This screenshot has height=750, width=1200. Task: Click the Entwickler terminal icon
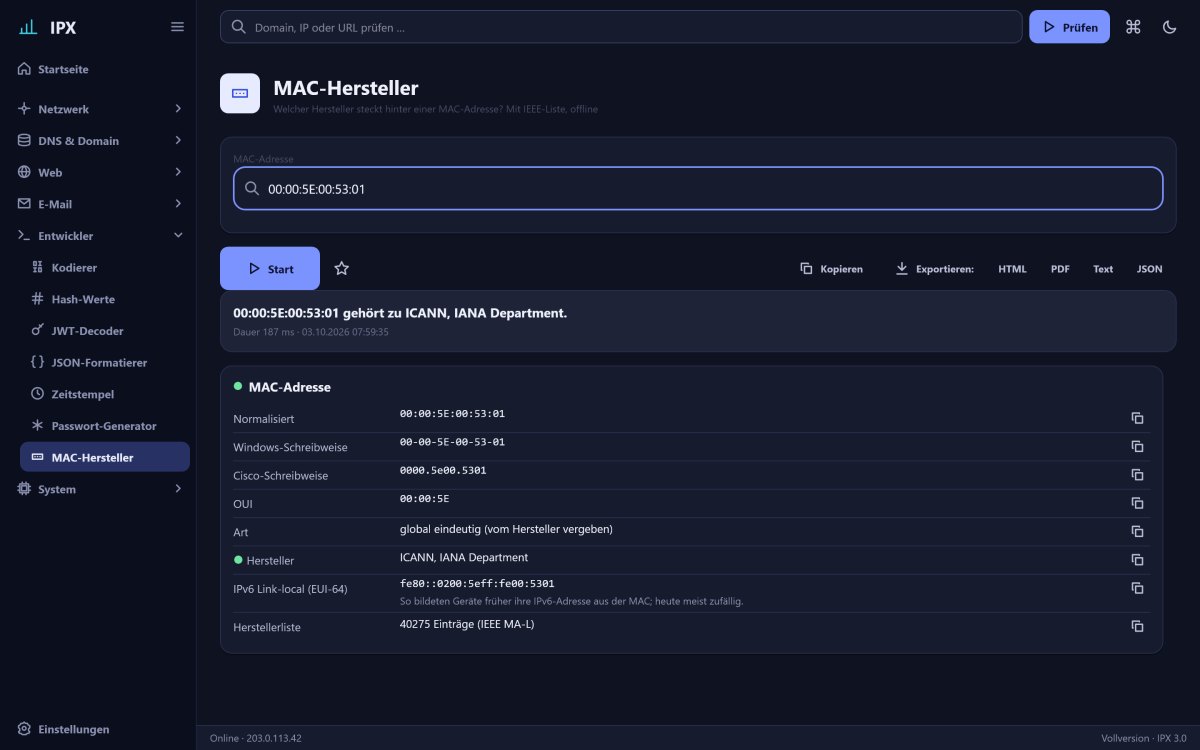[24, 235]
